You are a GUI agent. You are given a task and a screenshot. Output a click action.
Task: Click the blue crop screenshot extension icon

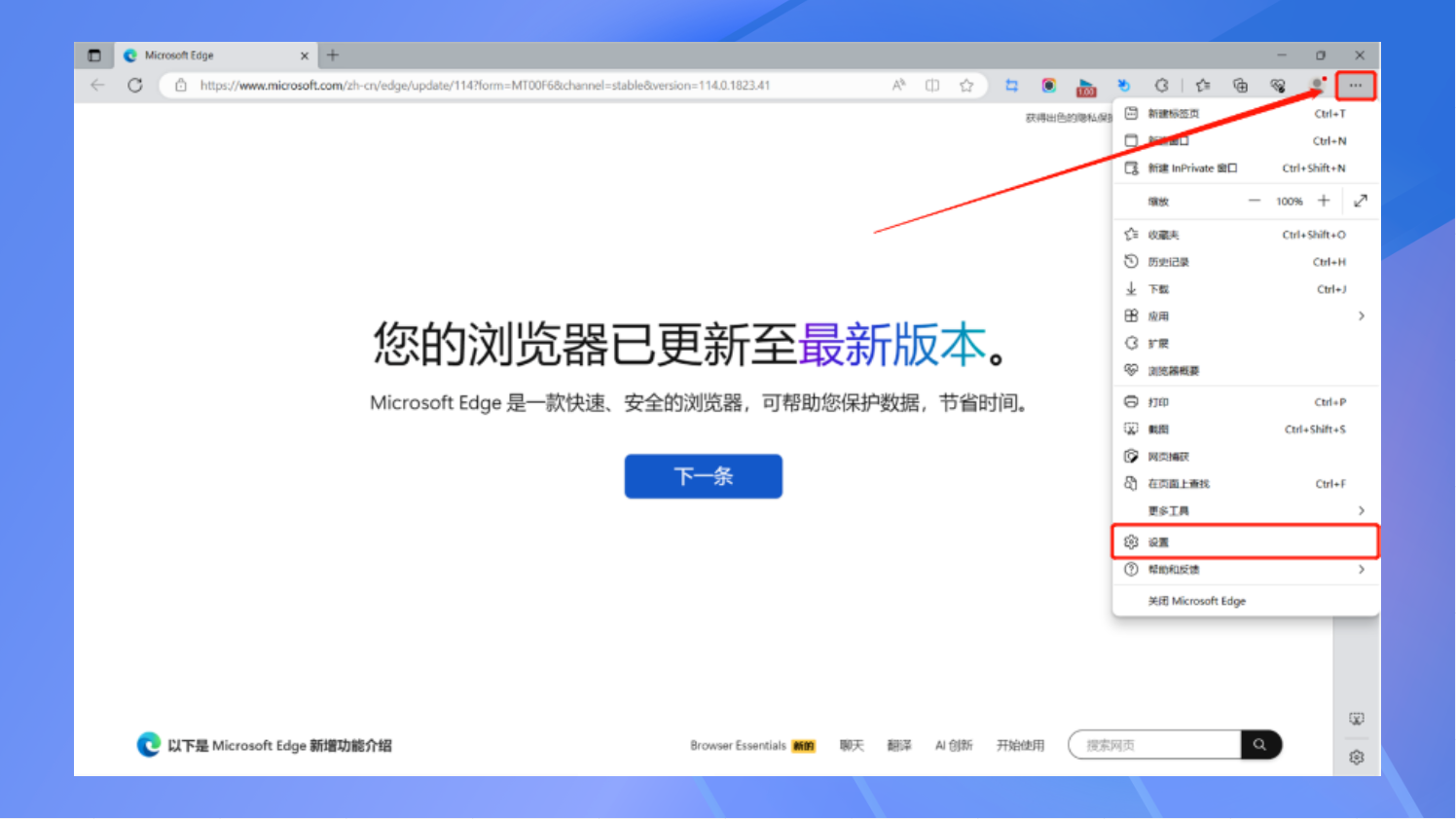tap(1011, 86)
